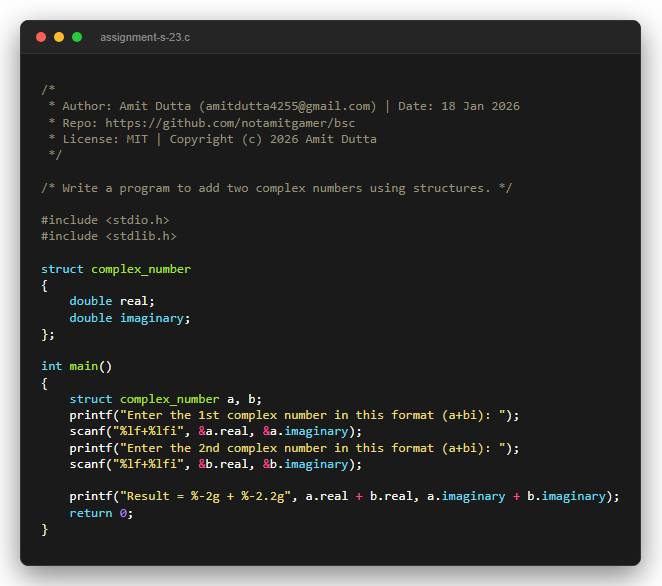Click the 'int main()' line
The height and width of the screenshot is (586, 662).
pyautogui.click(x=76, y=366)
